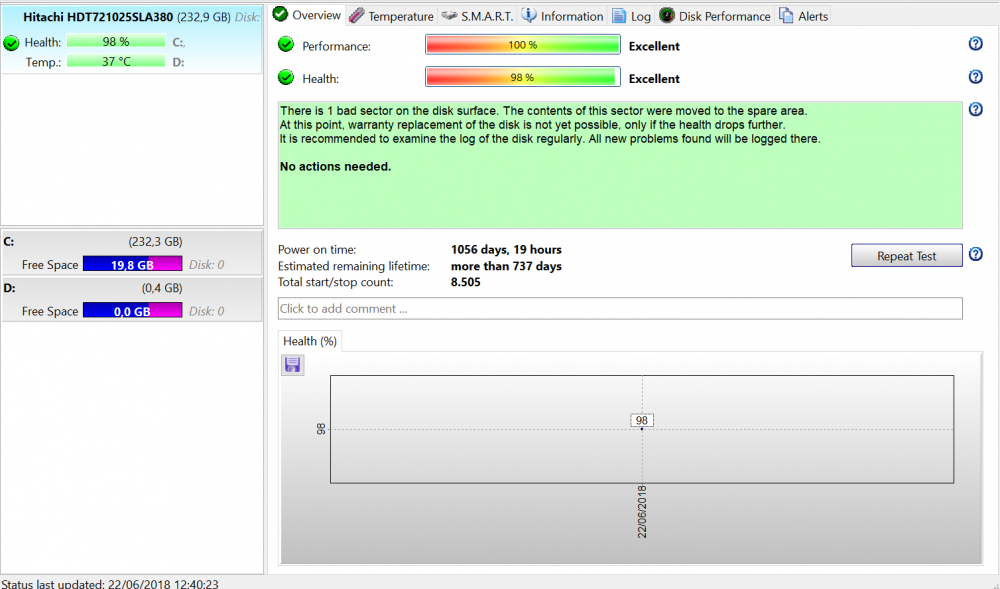Open help for the status description box
Viewport: 1000px width, 589px height.
tap(976, 109)
